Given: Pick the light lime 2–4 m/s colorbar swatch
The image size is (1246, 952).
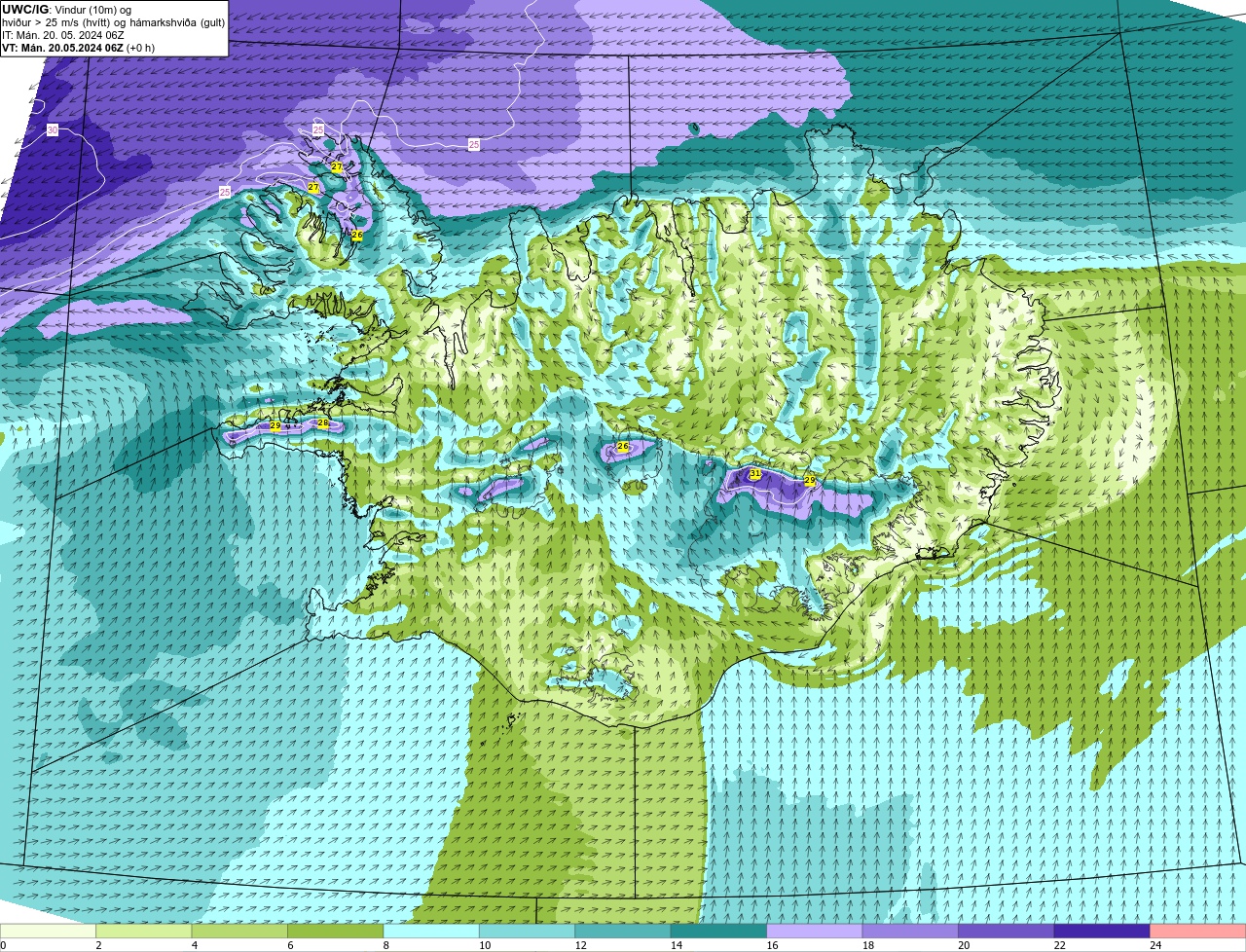Looking at the screenshot, I should click(x=144, y=932).
